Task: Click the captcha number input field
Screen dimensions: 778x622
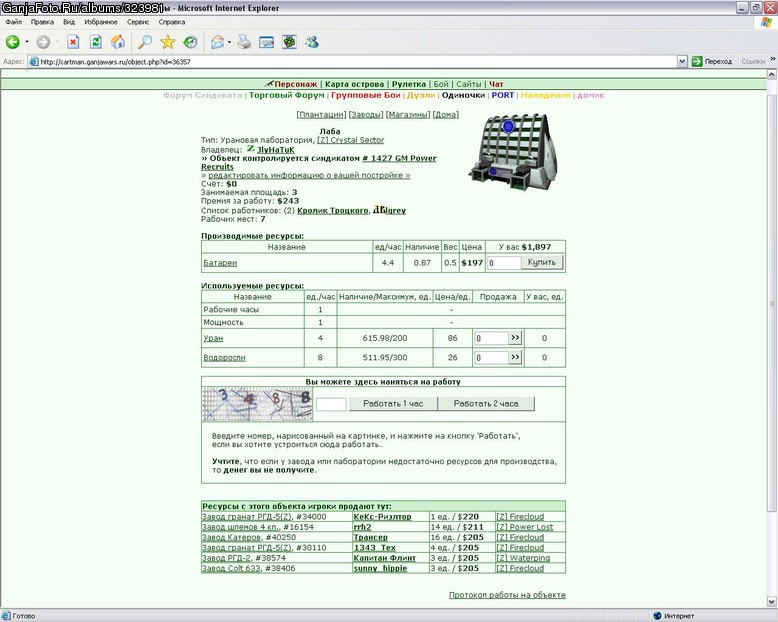Action: 331,404
